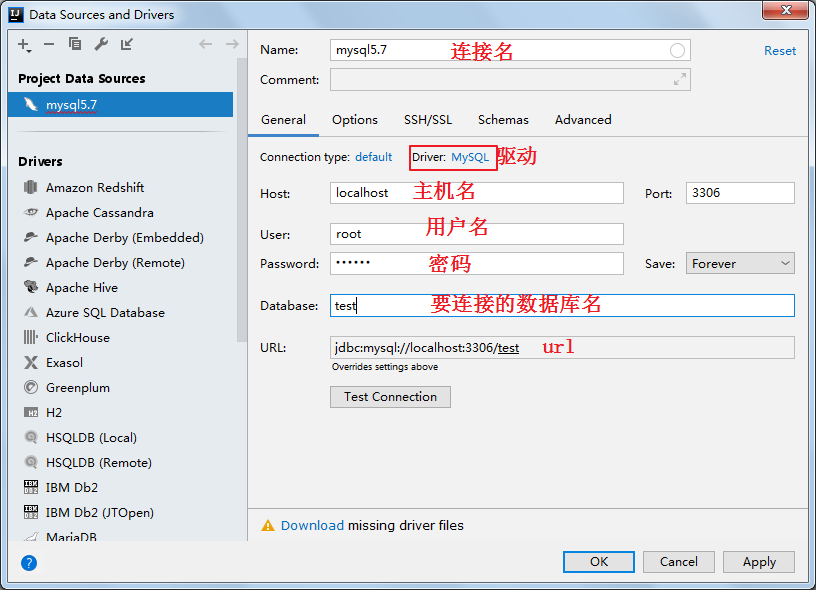The width and height of the screenshot is (816, 590).
Task: Click the IBM Db2 (JTOpen) icon
Action: point(31,512)
